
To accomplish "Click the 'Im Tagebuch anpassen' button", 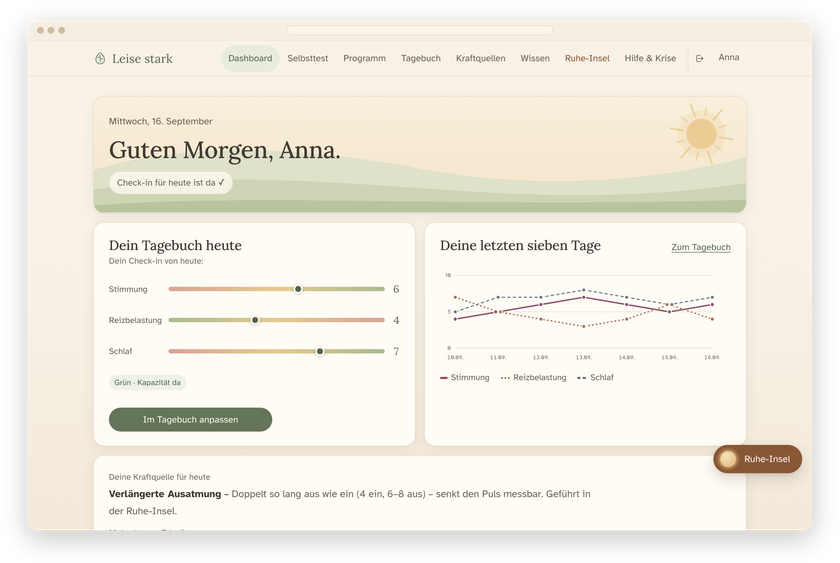I will point(190,419).
